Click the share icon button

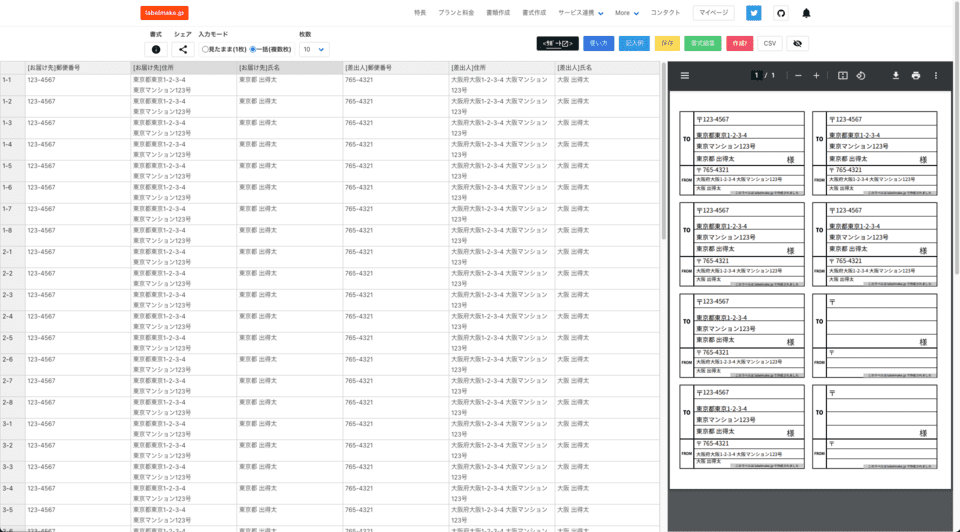[x=183, y=50]
